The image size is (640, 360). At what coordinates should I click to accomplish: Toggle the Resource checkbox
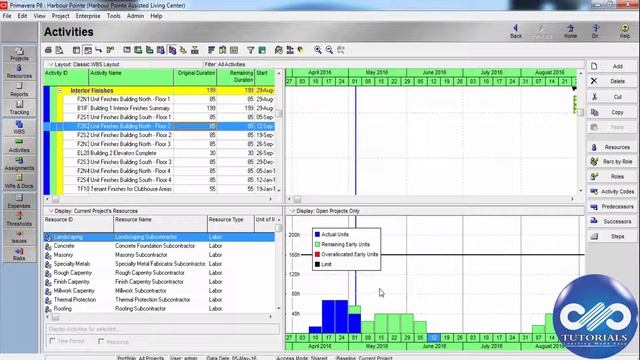[101, 341]
